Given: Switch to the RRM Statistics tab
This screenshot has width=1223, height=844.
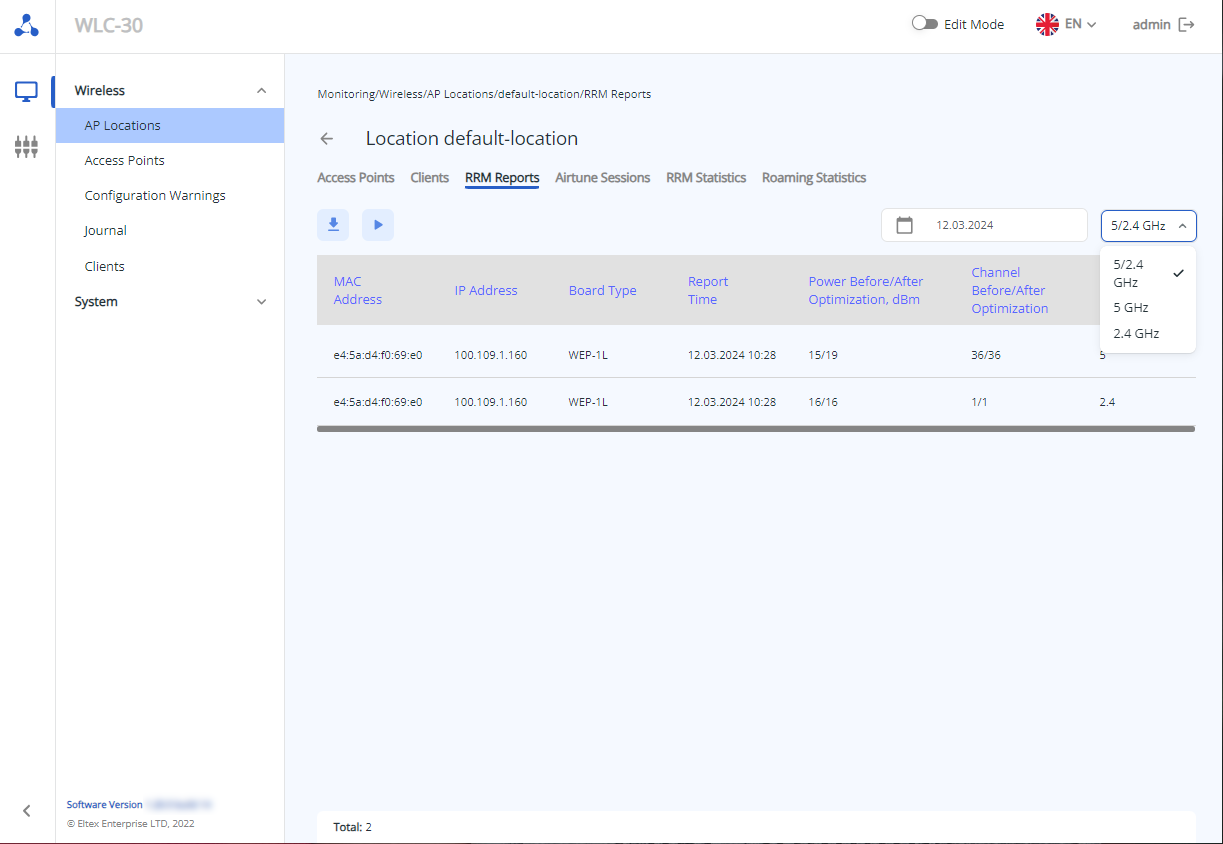Looking at the screenshot, I should tap(706, 178).
